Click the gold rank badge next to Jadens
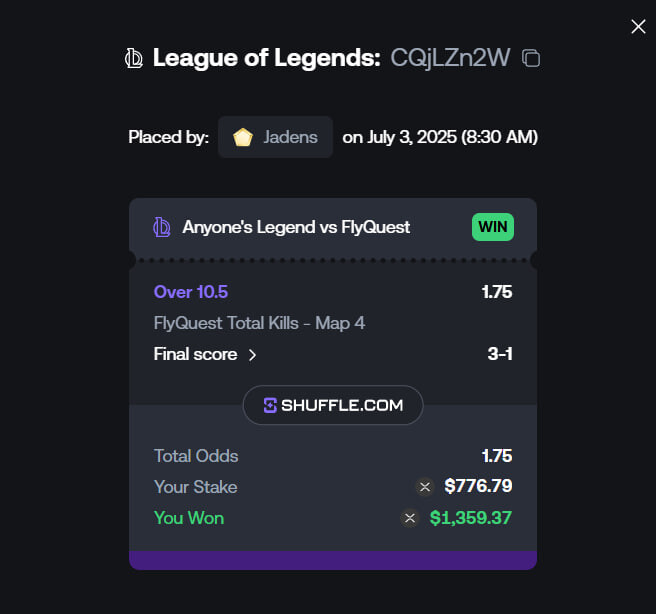This screenshot has width=656, height=614. (x=243, y=137)
